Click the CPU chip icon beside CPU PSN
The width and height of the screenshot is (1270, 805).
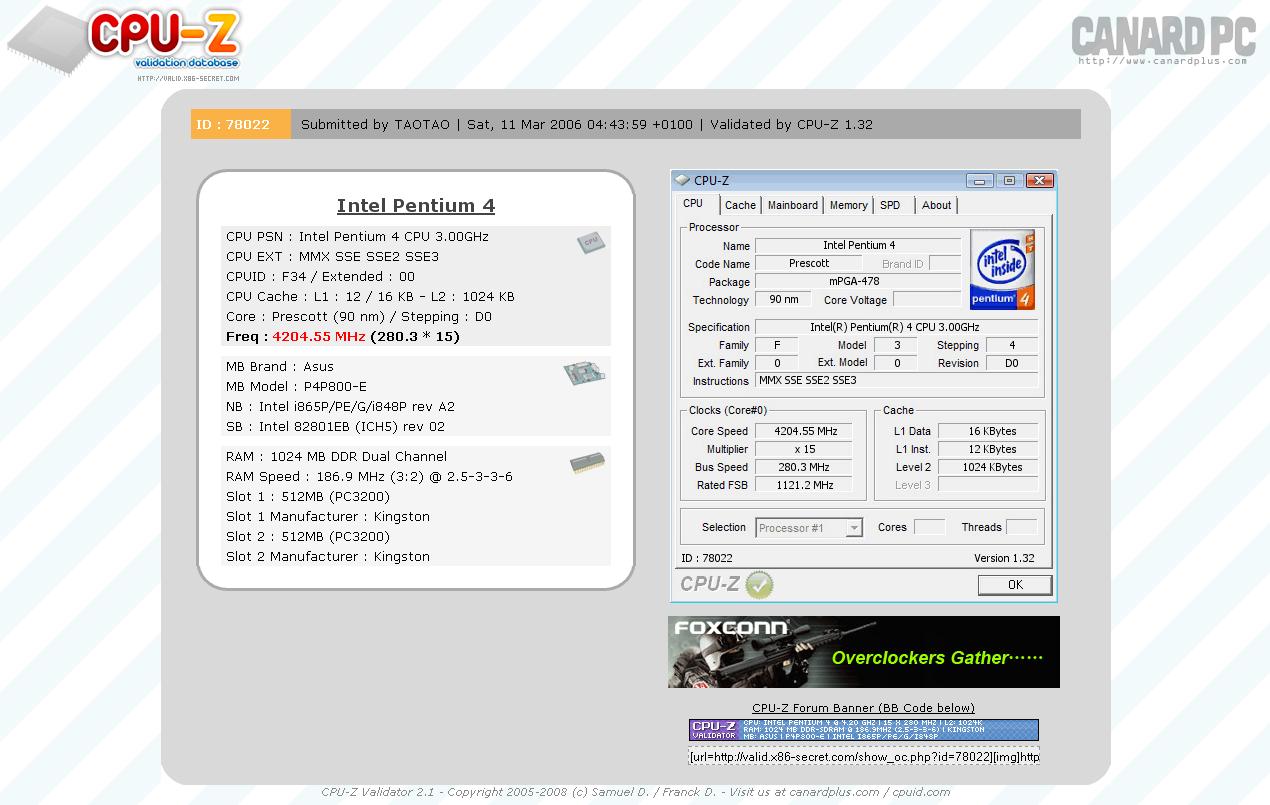pyautogui.click(x=590, y=242)
